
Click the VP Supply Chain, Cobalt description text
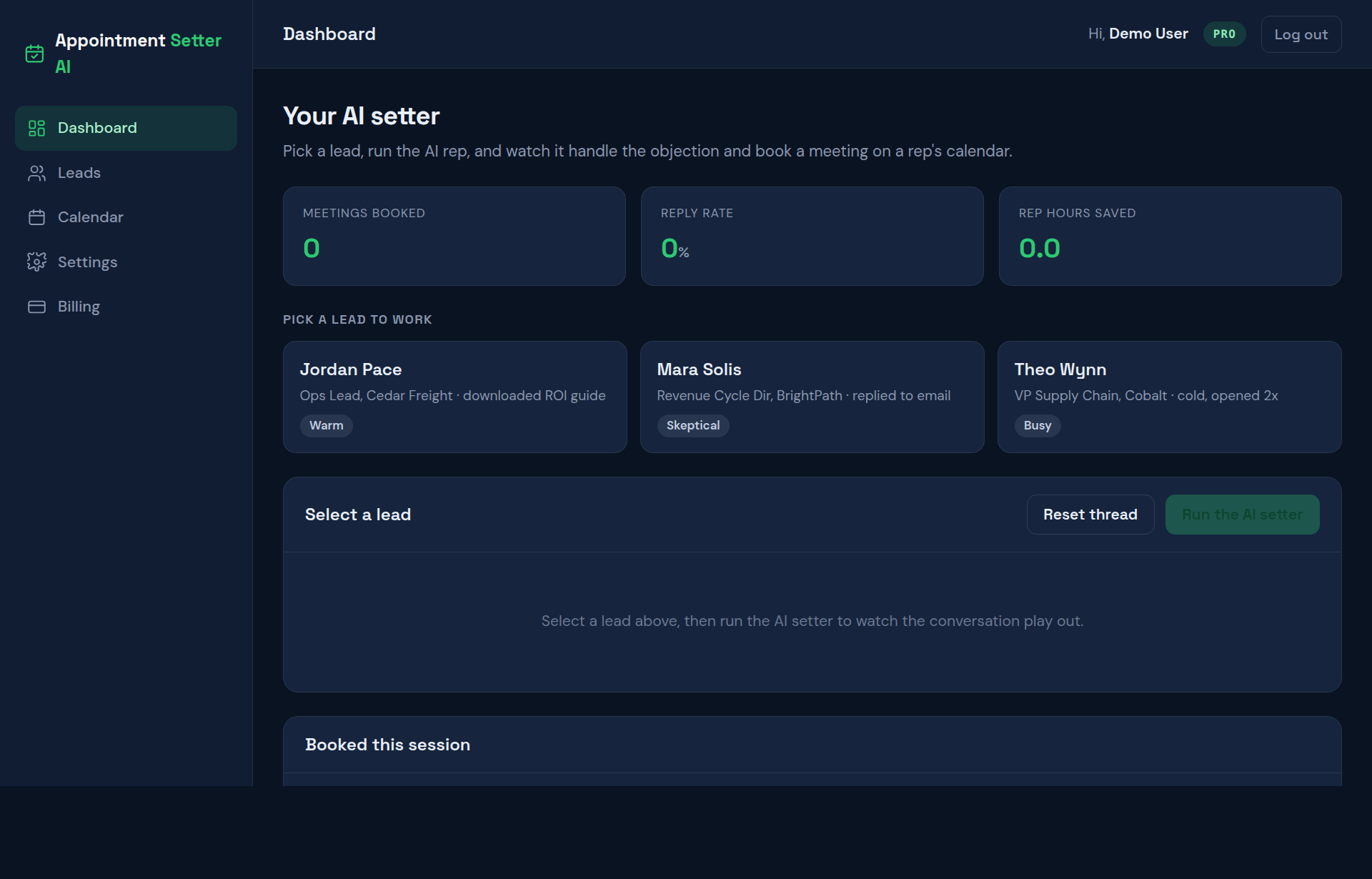click(x=1145, y=395)
